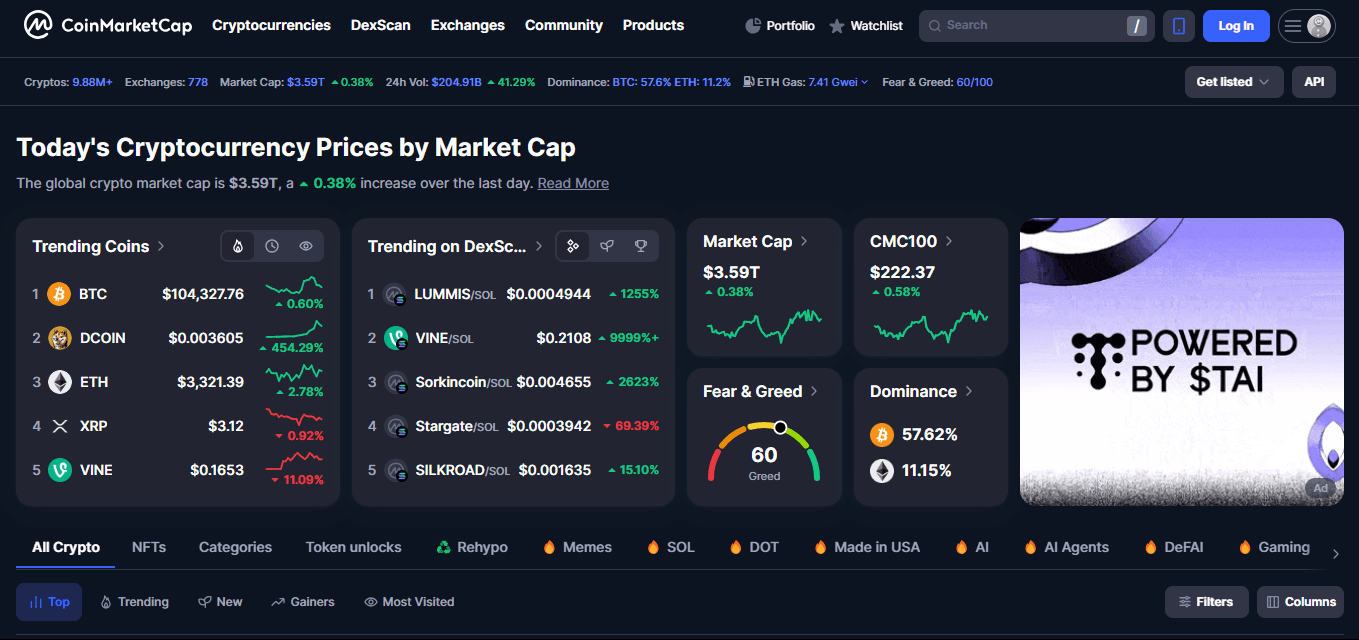This screenshot has width=1359, height=640.
Task: Select the Most Visited filter pill
Action: click(x=409, y=602)
